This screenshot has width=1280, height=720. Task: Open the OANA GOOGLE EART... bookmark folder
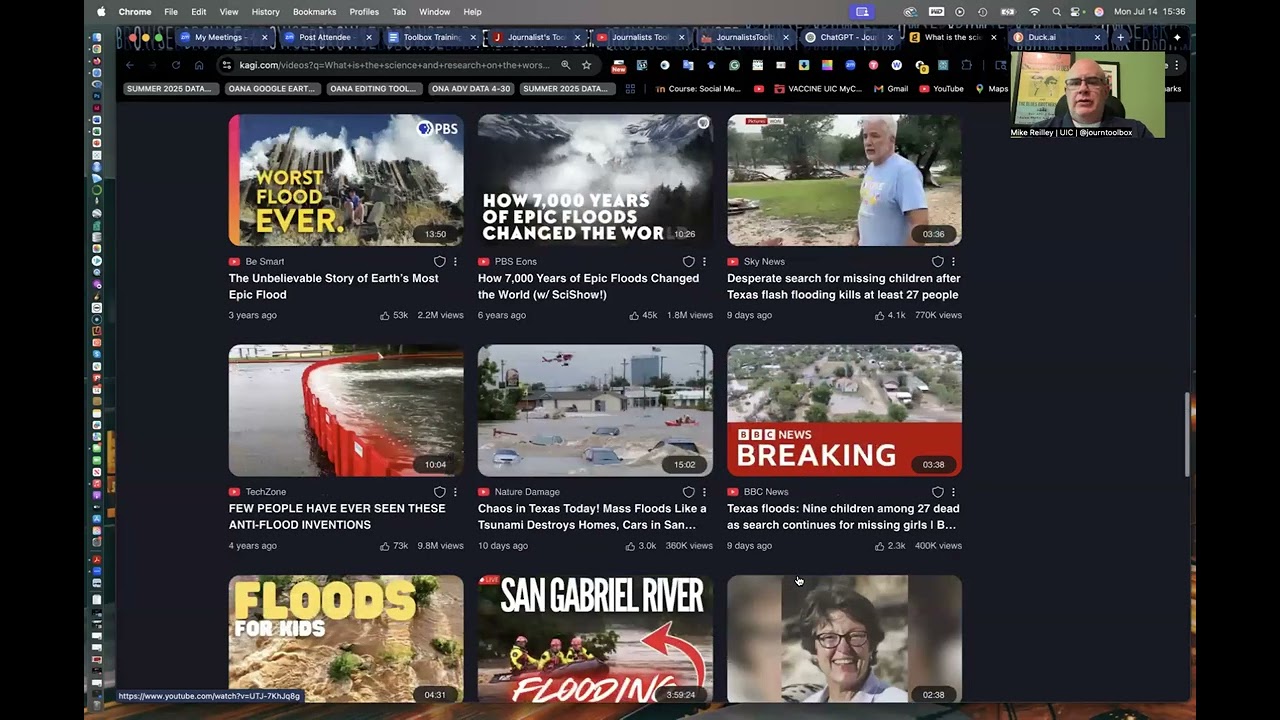(x=271, y=89)
